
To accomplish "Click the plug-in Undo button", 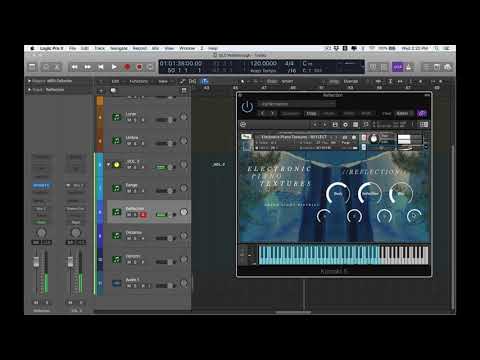I will (x=349, y=114).
